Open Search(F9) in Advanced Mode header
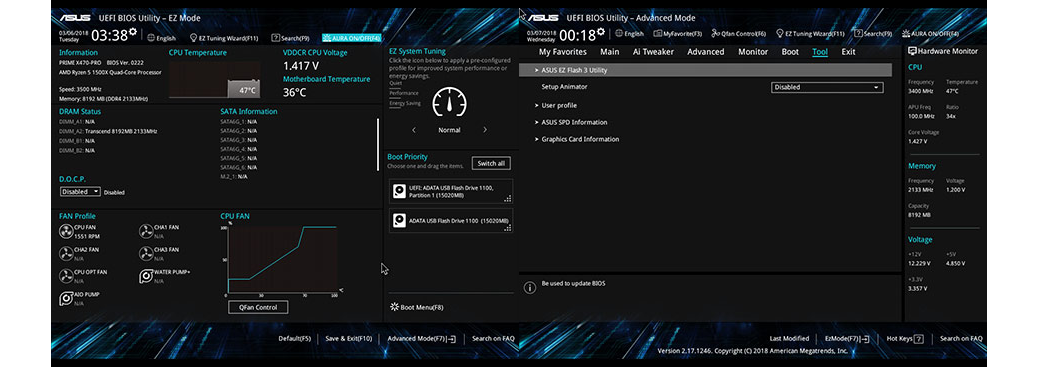 (873, 34)
